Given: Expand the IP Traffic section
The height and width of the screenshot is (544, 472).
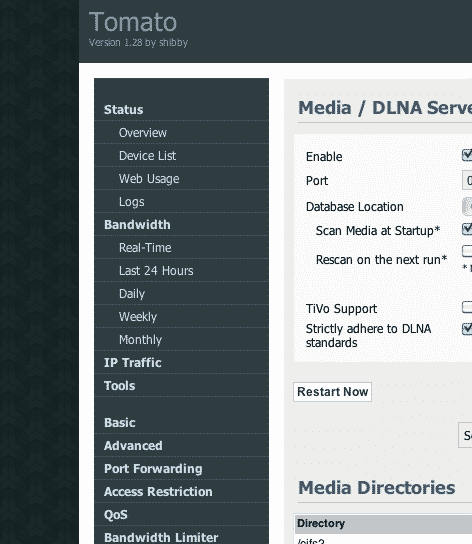Looking at the screenshot, I should (133, 363).
